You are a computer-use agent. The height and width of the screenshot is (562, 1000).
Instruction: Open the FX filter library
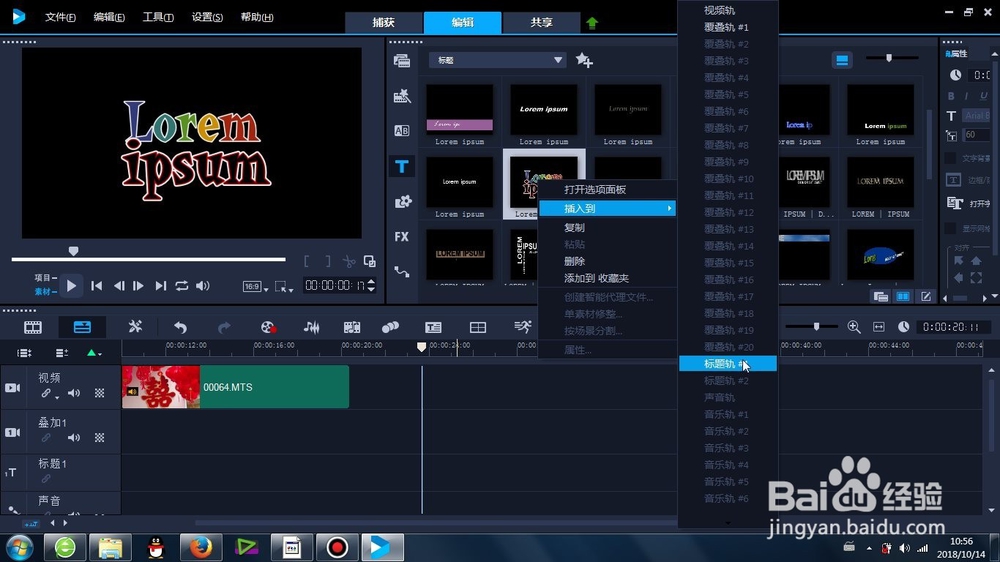pyautogui.click(x=402, y=237)
